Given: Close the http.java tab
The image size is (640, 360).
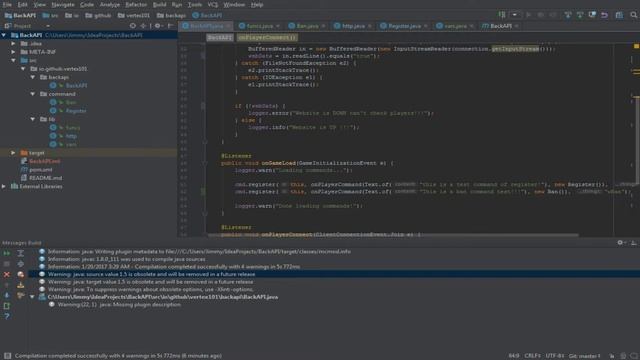Looking at the screenshot, I should click(x=370, y=26).
